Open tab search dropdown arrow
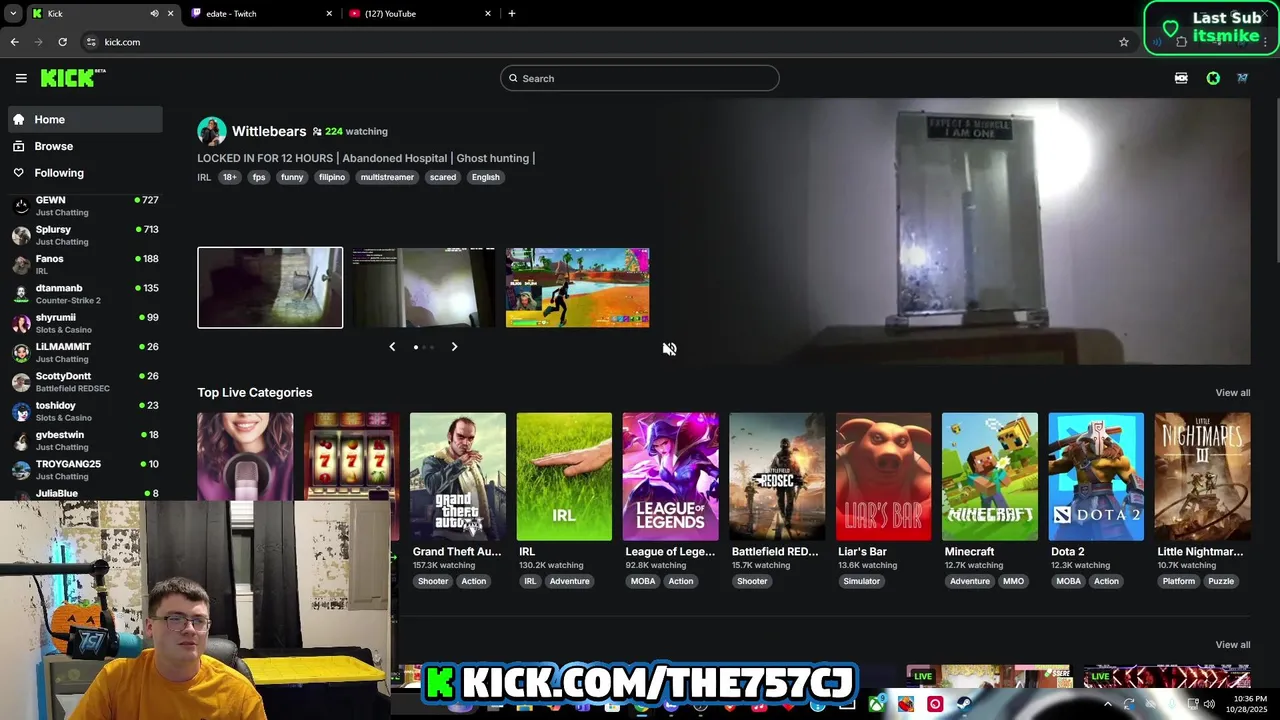 13,14
